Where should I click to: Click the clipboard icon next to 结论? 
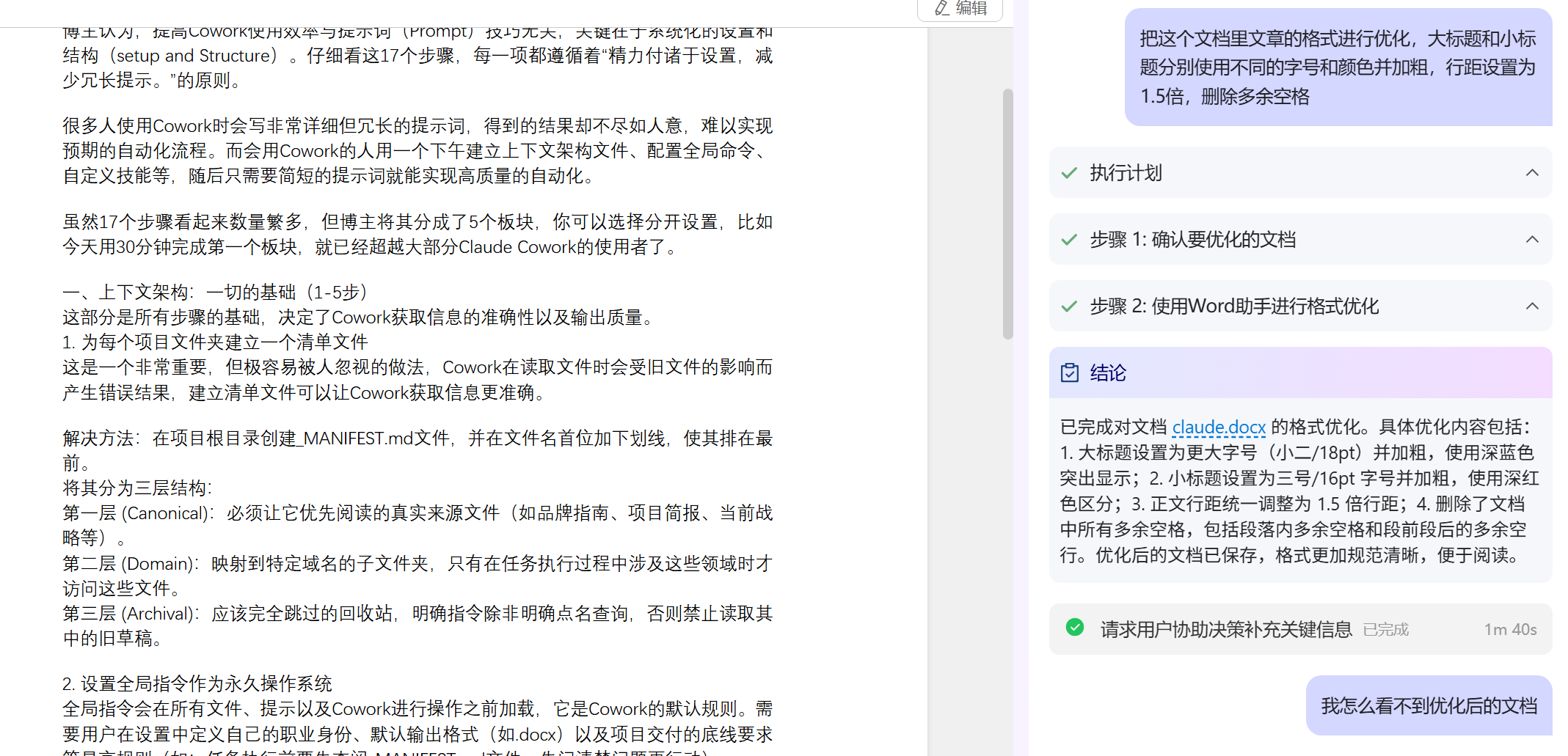tap(1071, 373)
